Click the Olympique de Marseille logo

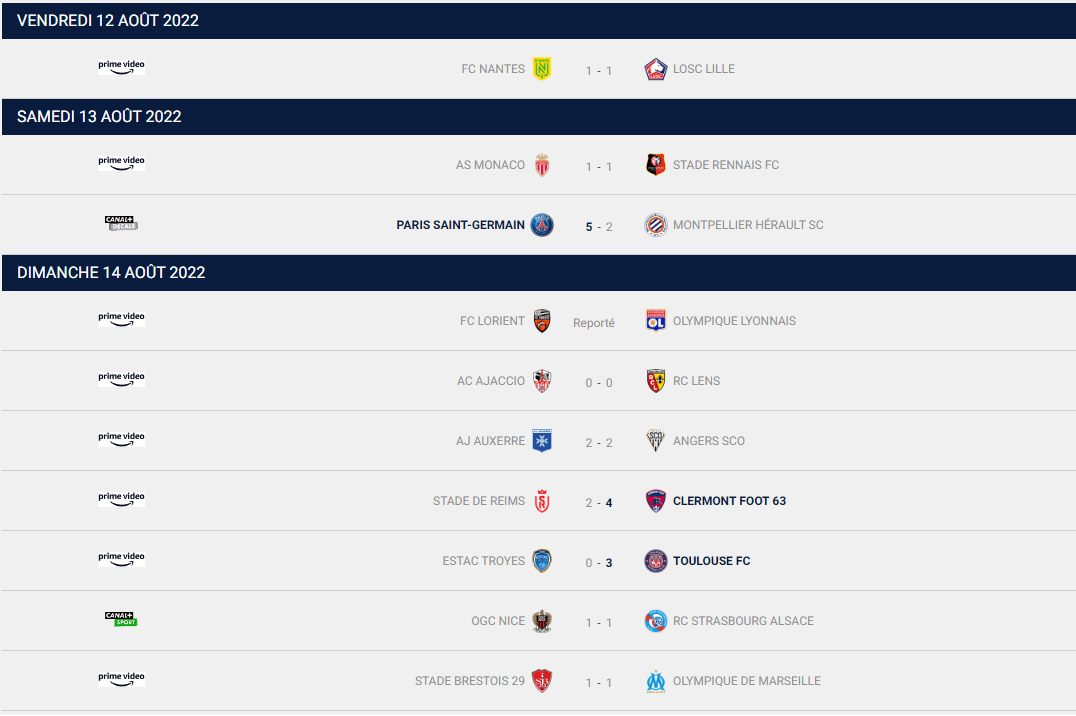click(656, 681)
